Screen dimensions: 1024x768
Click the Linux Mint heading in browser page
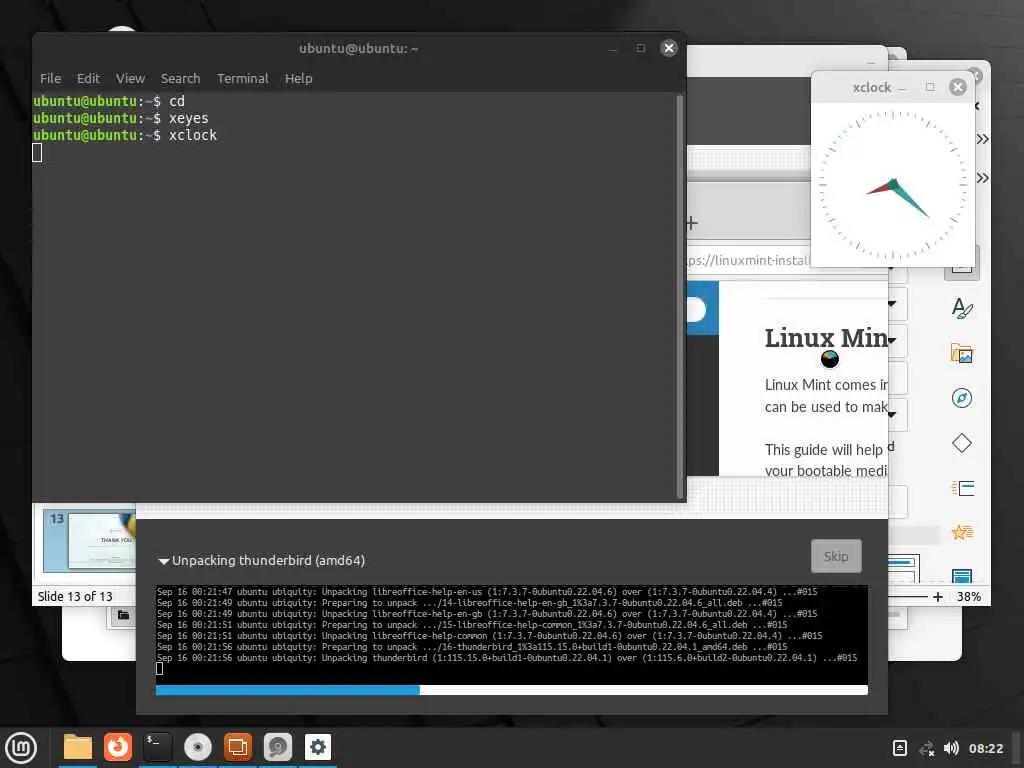[826, 338]
